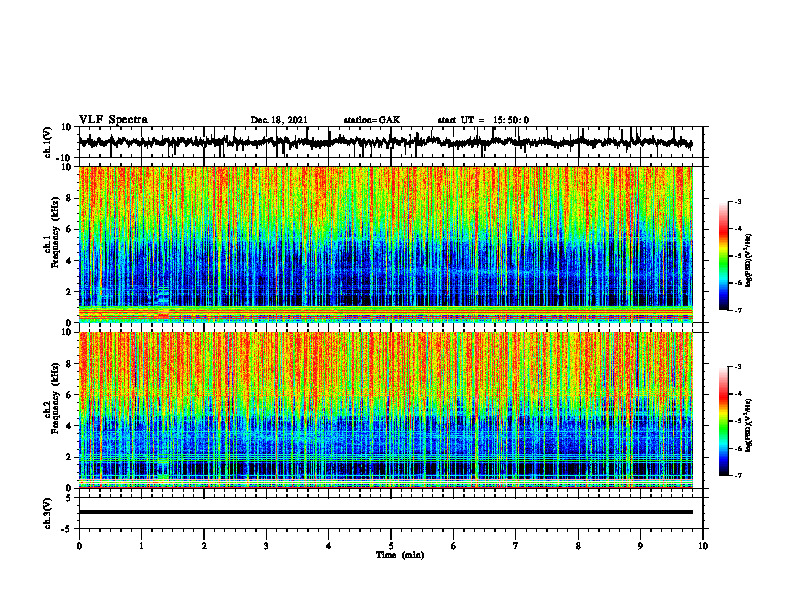Click the "-7" label on ch.1 colorbar
The height and width of the screenshot is (612, 792).
[x=738, y=310]
